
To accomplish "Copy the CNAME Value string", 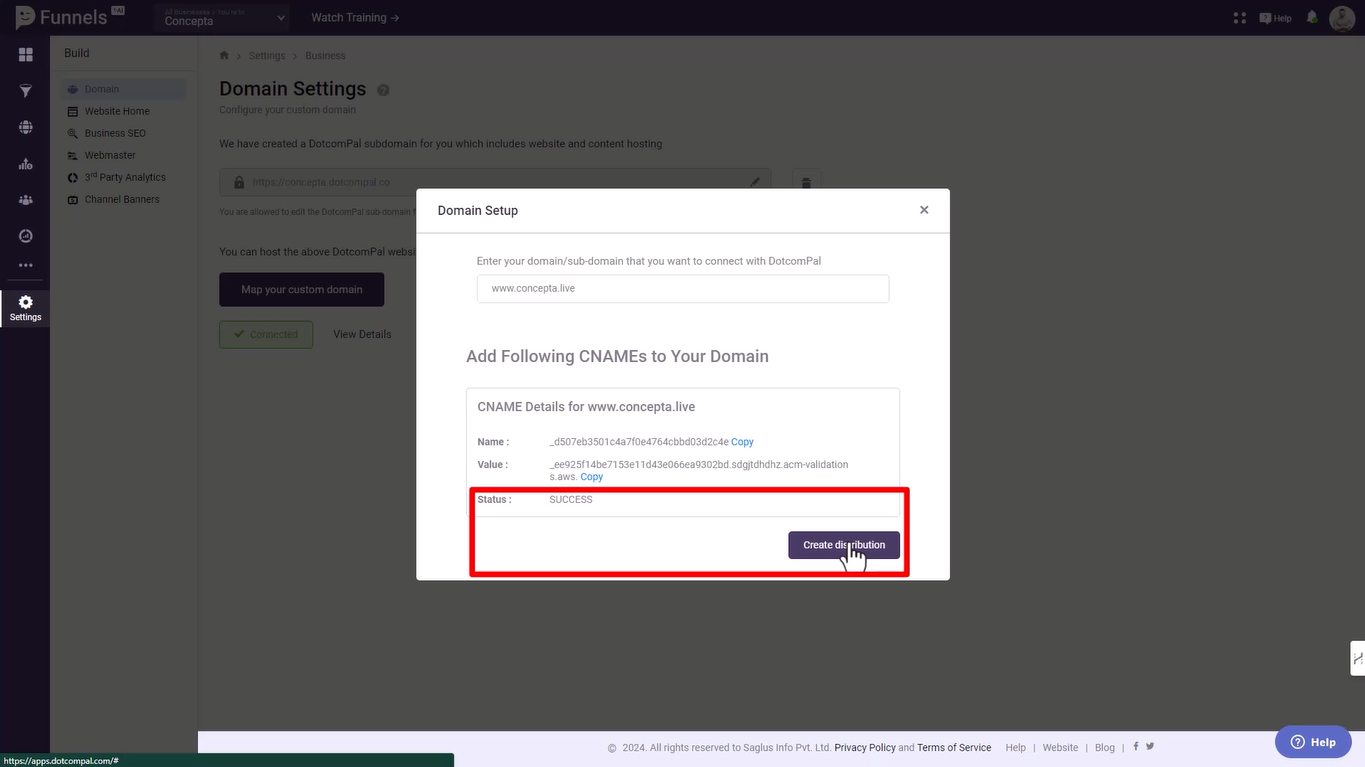I will [x=591, y=477].
